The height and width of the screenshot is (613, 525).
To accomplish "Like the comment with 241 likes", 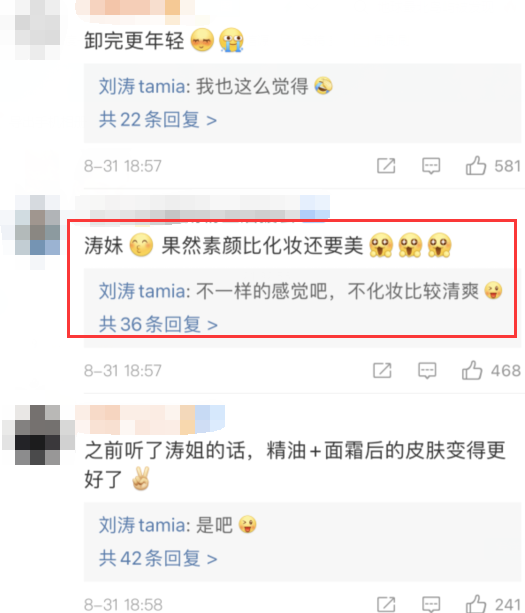I will 476,604.
